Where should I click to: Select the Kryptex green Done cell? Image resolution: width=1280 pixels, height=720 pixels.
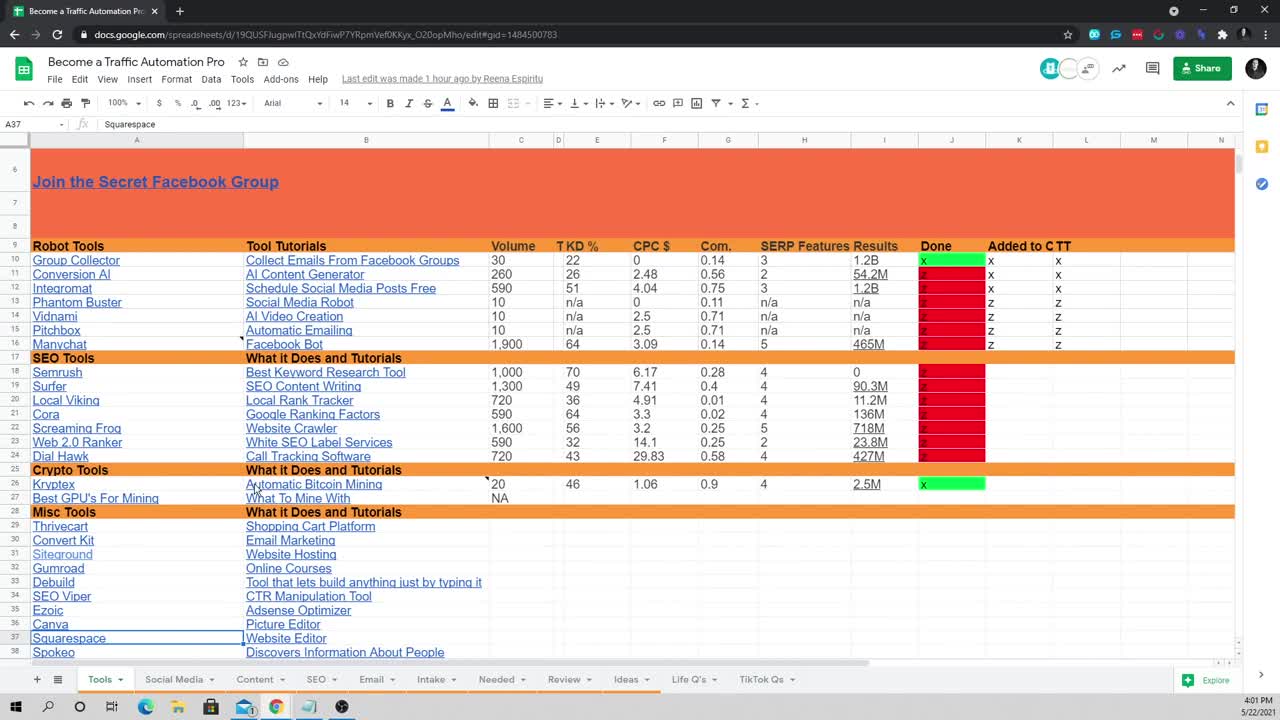click(x=952, y=484)
